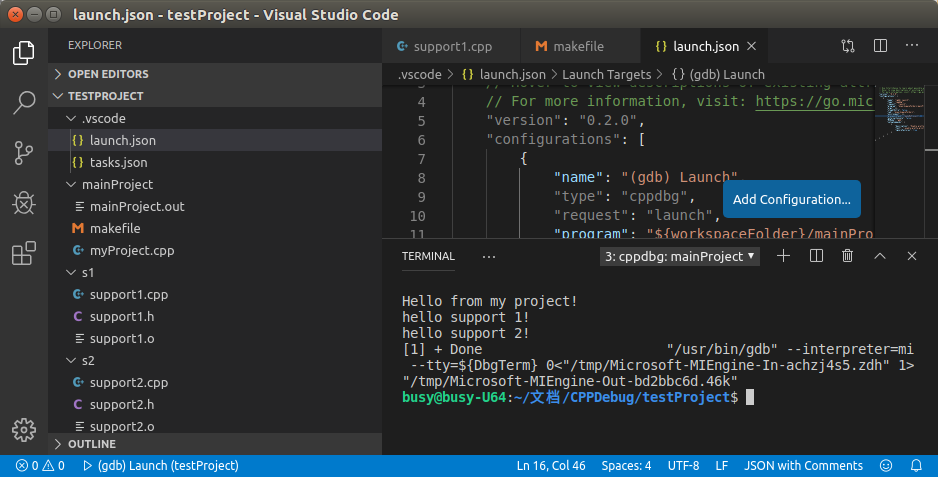Viewport: 938px width, 477px height.
Task: Expand the OUTLINE section
Action: point(215,444)
